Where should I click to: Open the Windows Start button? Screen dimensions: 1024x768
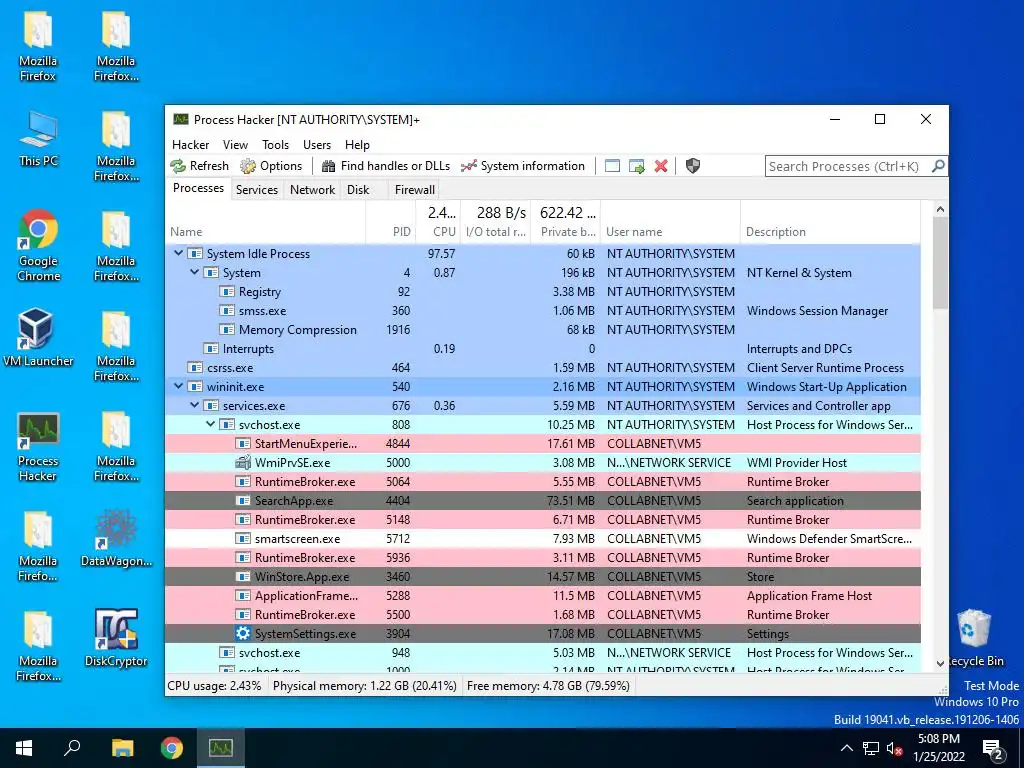(24, 748)
